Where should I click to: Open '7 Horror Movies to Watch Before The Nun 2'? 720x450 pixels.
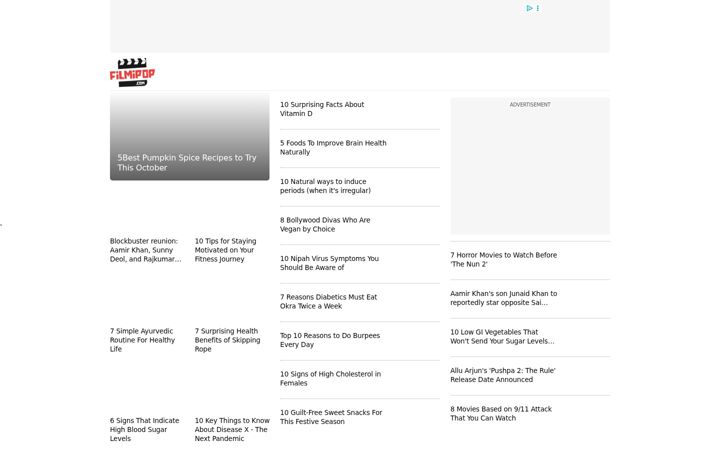503,259
